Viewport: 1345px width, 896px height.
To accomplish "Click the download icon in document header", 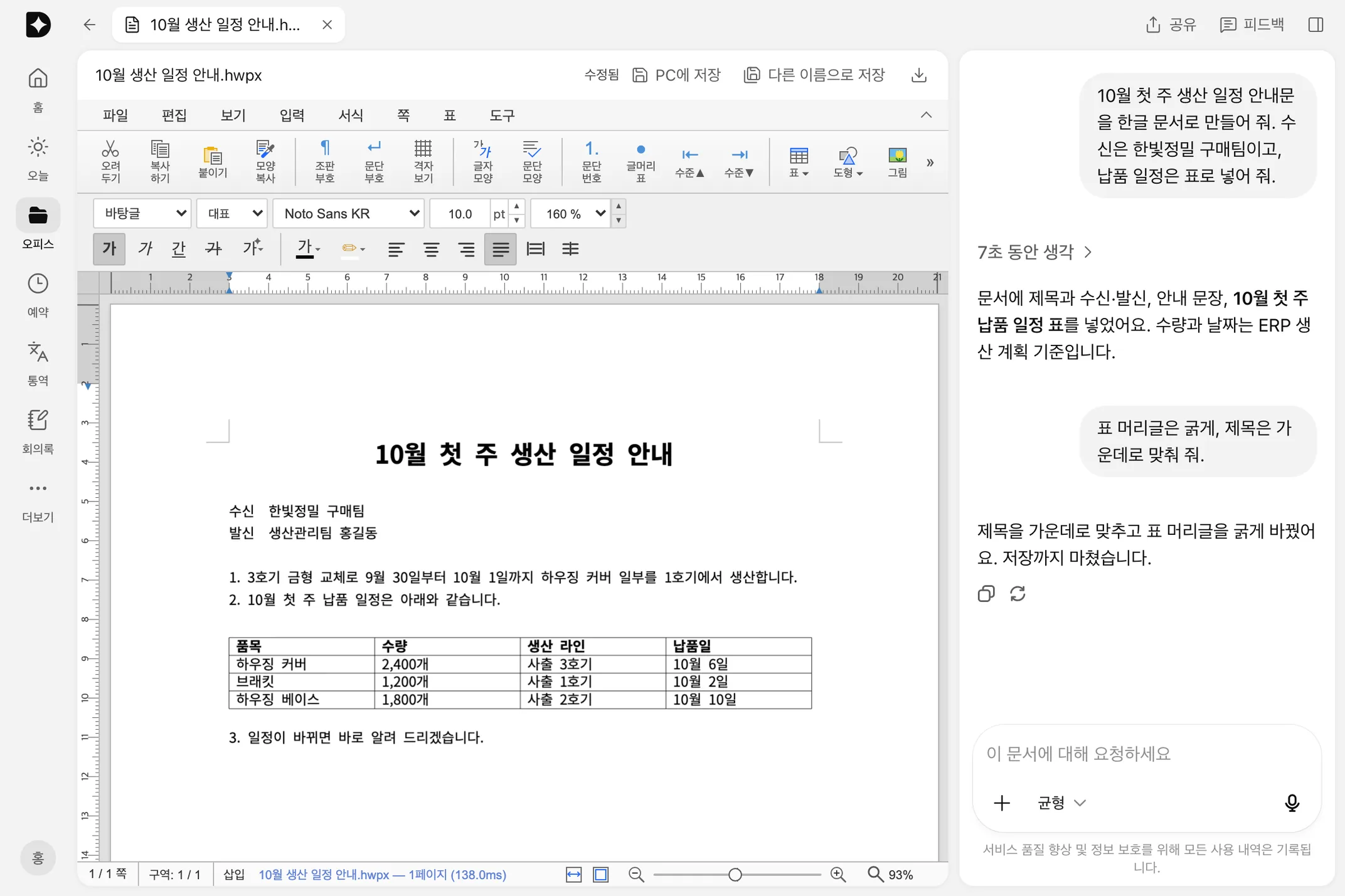I will coord(919,75).
